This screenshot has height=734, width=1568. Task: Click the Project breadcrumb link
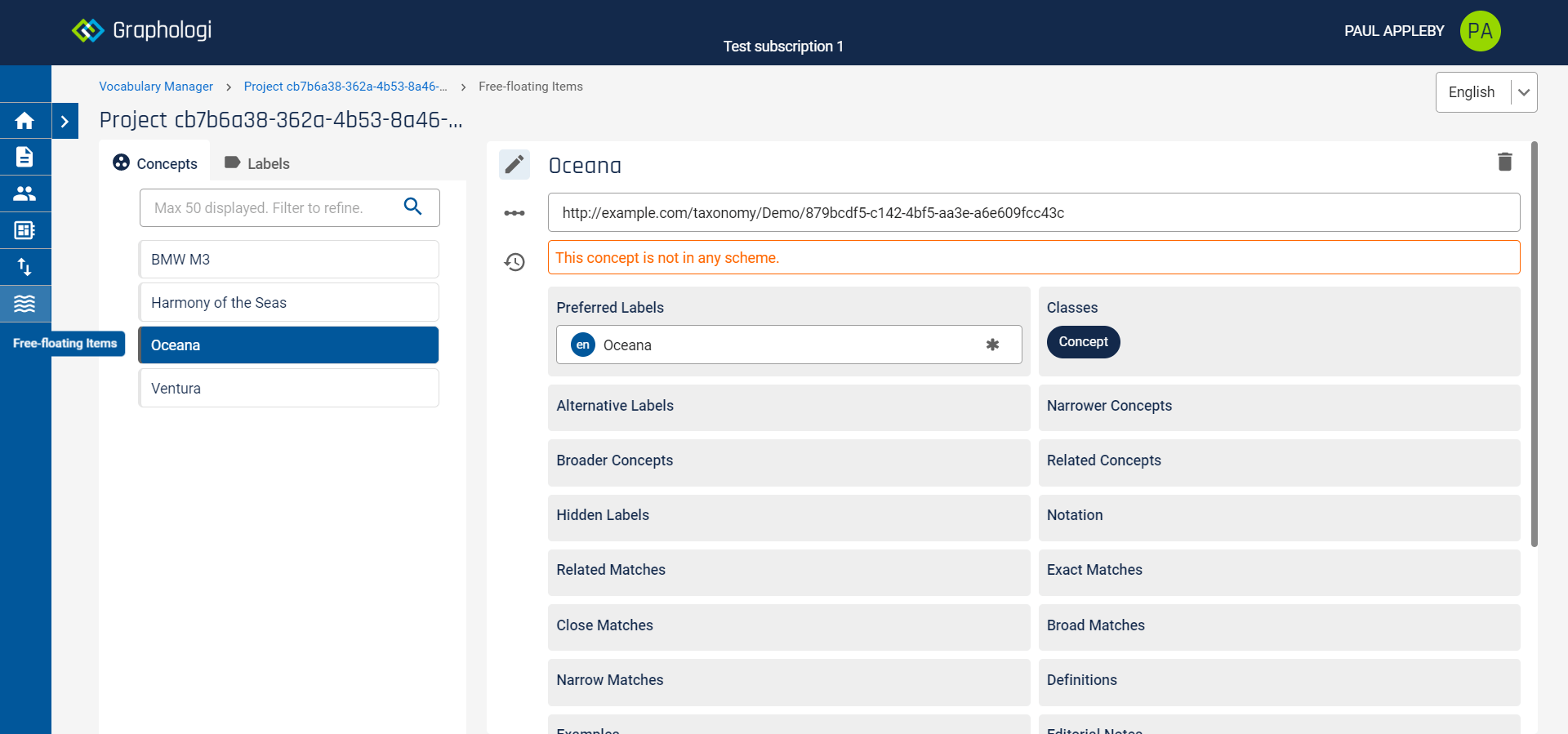345,87
